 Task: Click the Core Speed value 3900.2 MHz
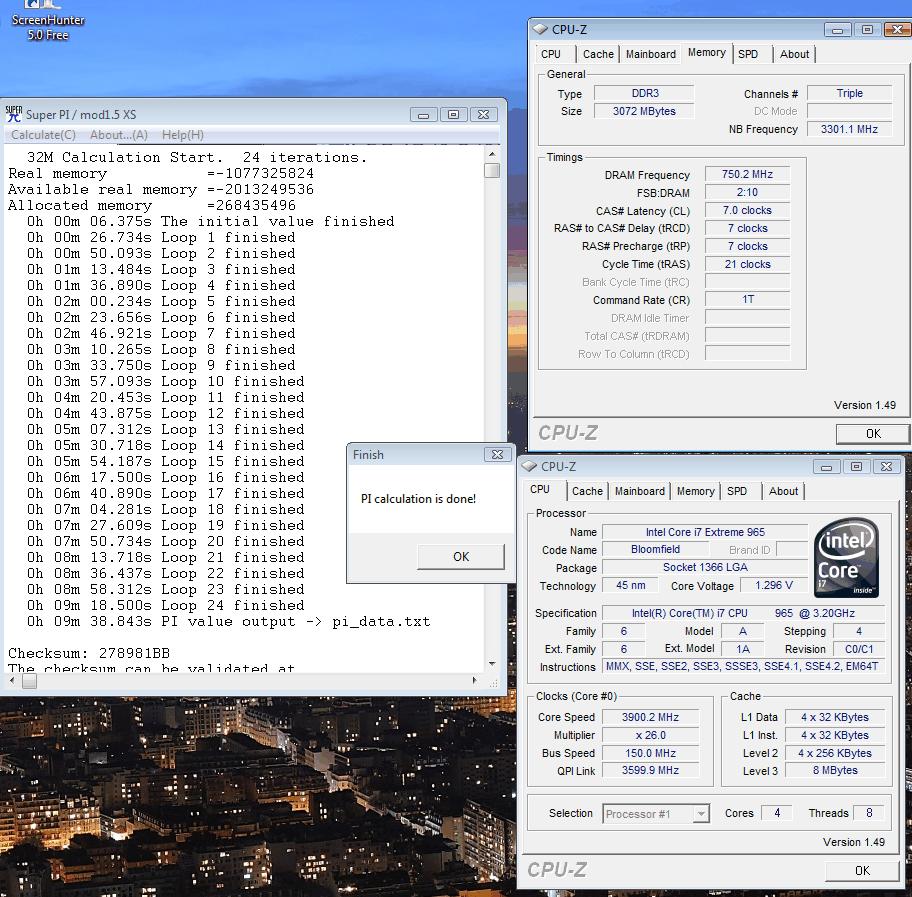(650, 717)
